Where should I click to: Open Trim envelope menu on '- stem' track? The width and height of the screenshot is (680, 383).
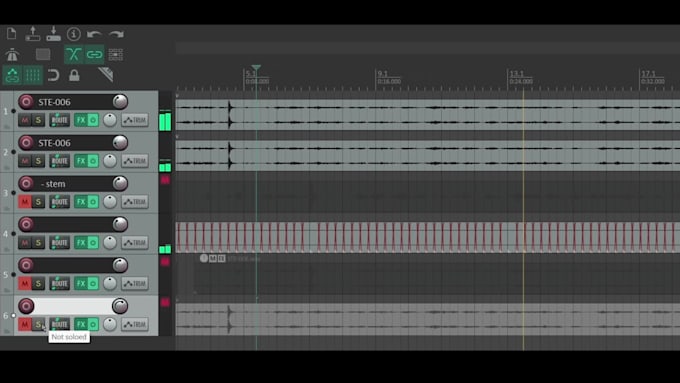135,202
